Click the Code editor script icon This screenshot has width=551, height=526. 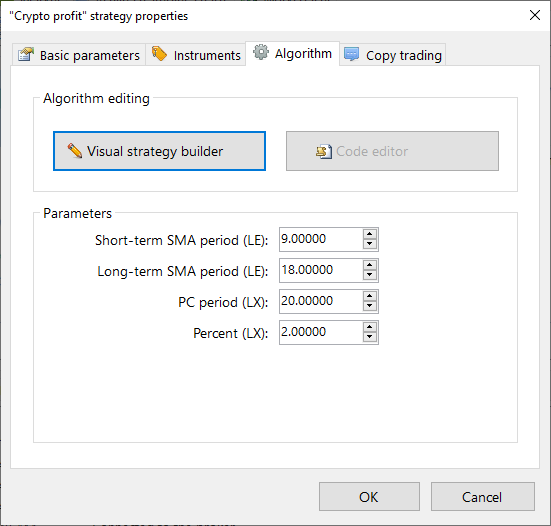[x=324, y=152]
